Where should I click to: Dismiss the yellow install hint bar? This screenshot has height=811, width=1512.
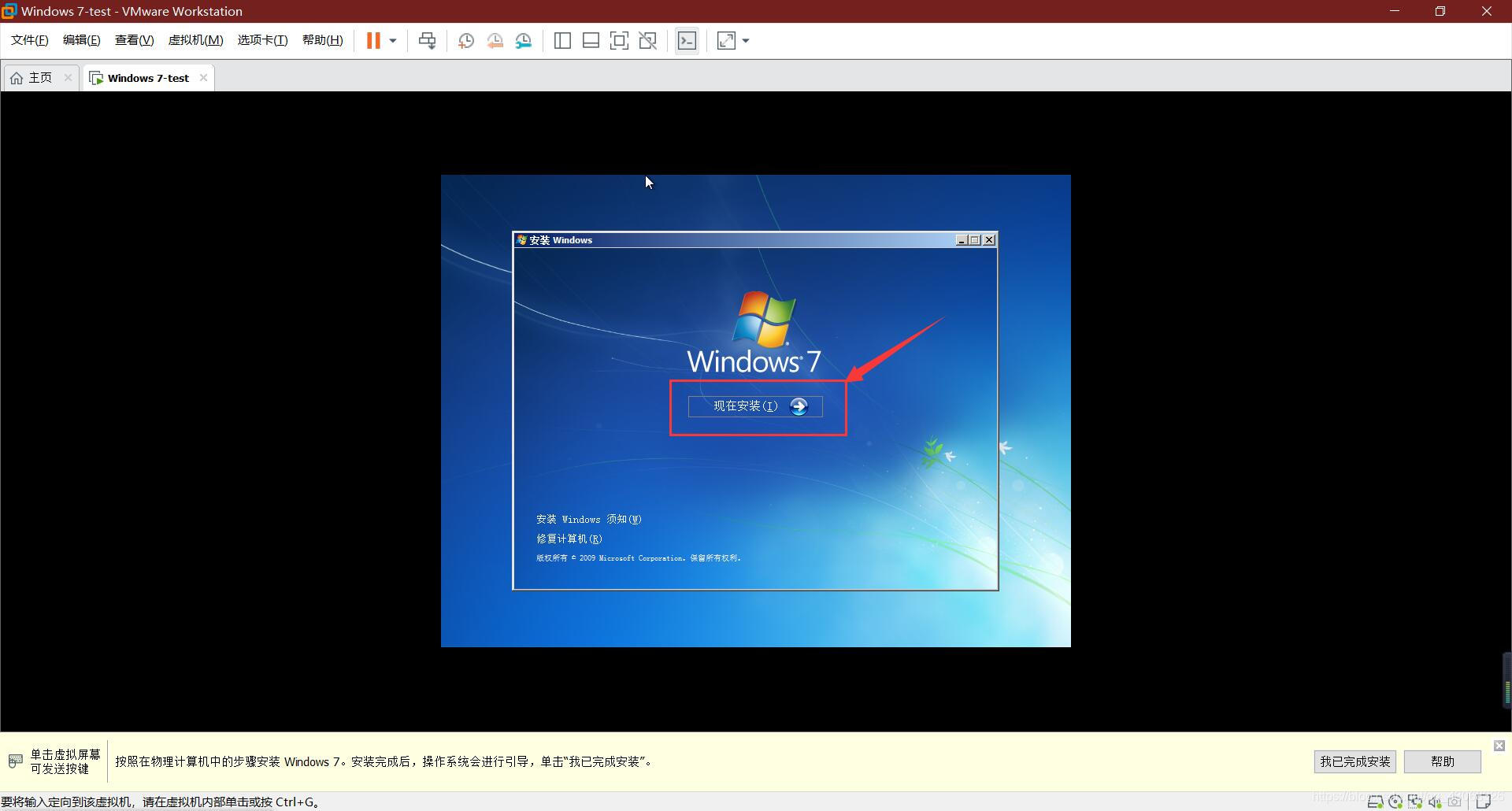[1499, 746]
